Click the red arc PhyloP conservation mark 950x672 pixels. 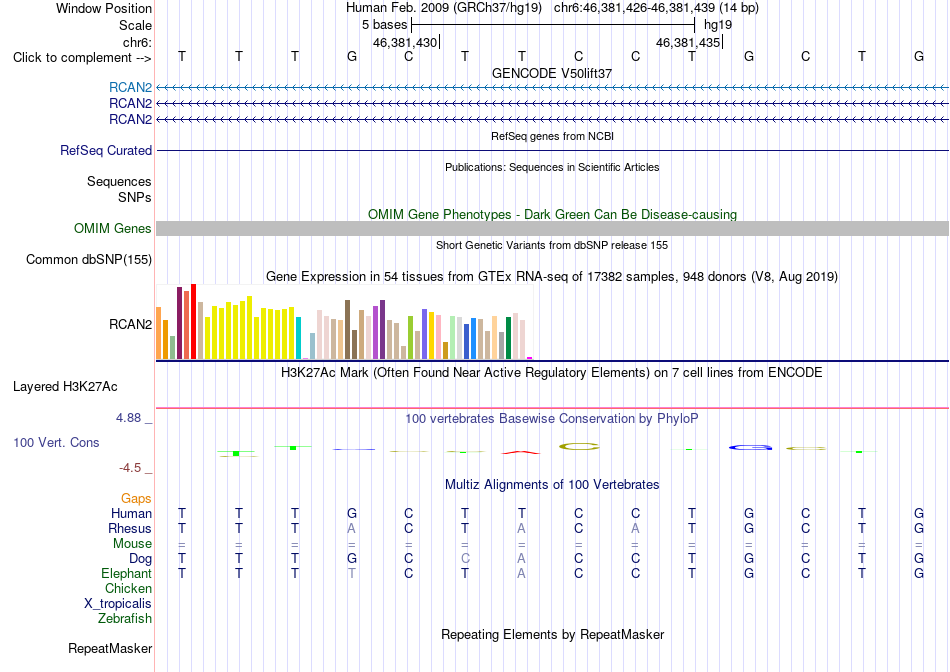click(x=520, y=452)
